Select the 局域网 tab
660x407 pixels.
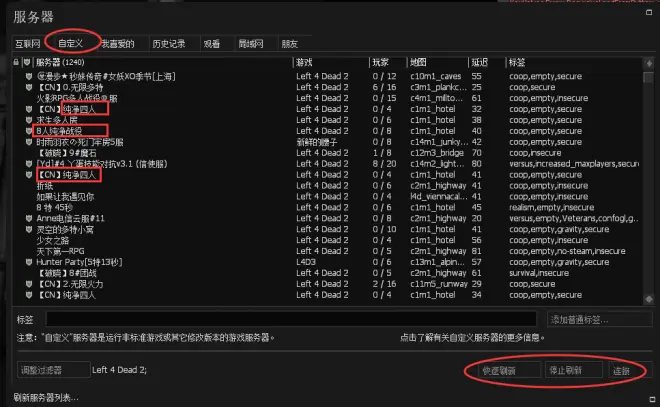tap(251, 44)
